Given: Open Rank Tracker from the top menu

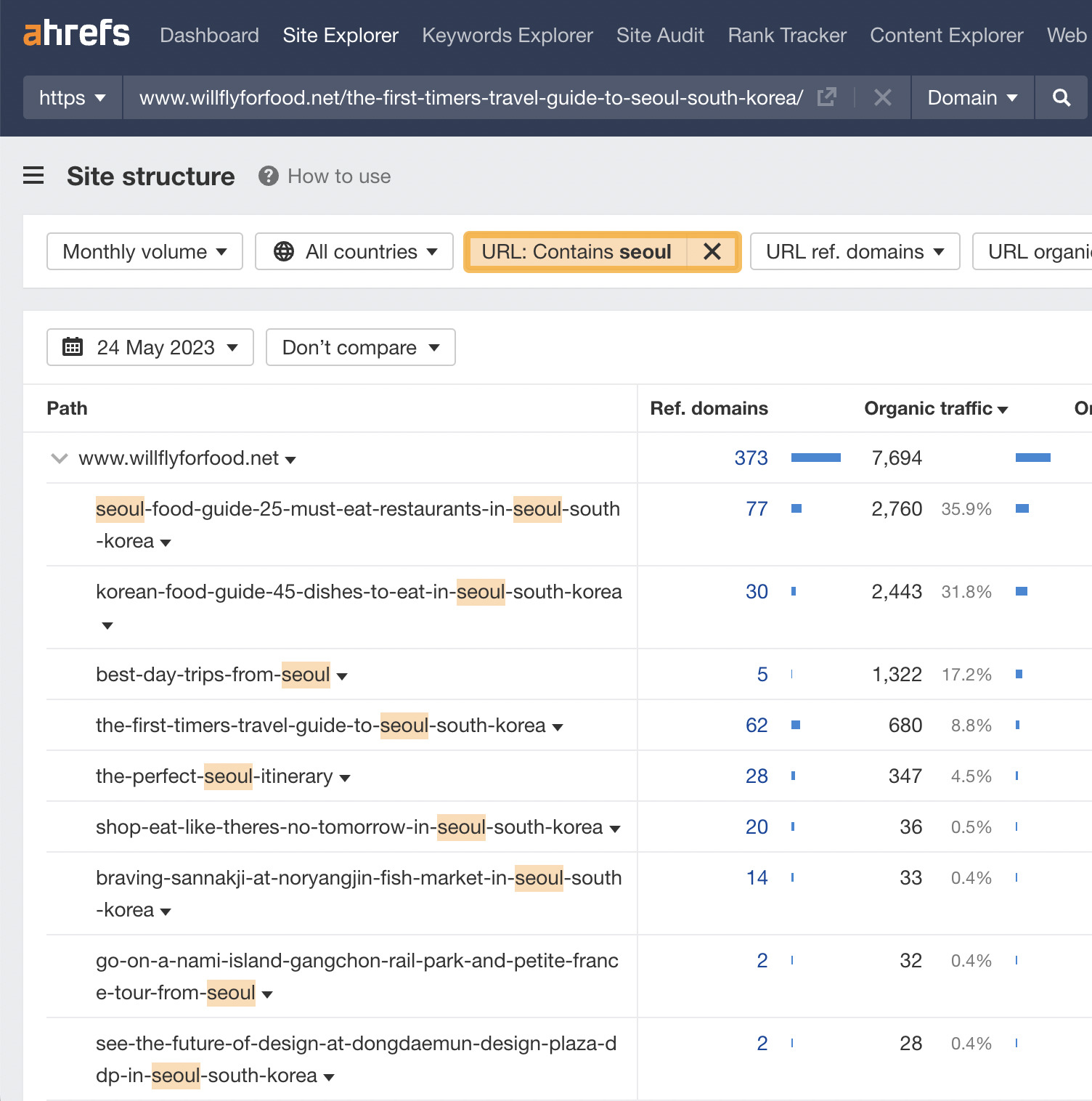Looking at the screenshot, I should click(786, 35).
